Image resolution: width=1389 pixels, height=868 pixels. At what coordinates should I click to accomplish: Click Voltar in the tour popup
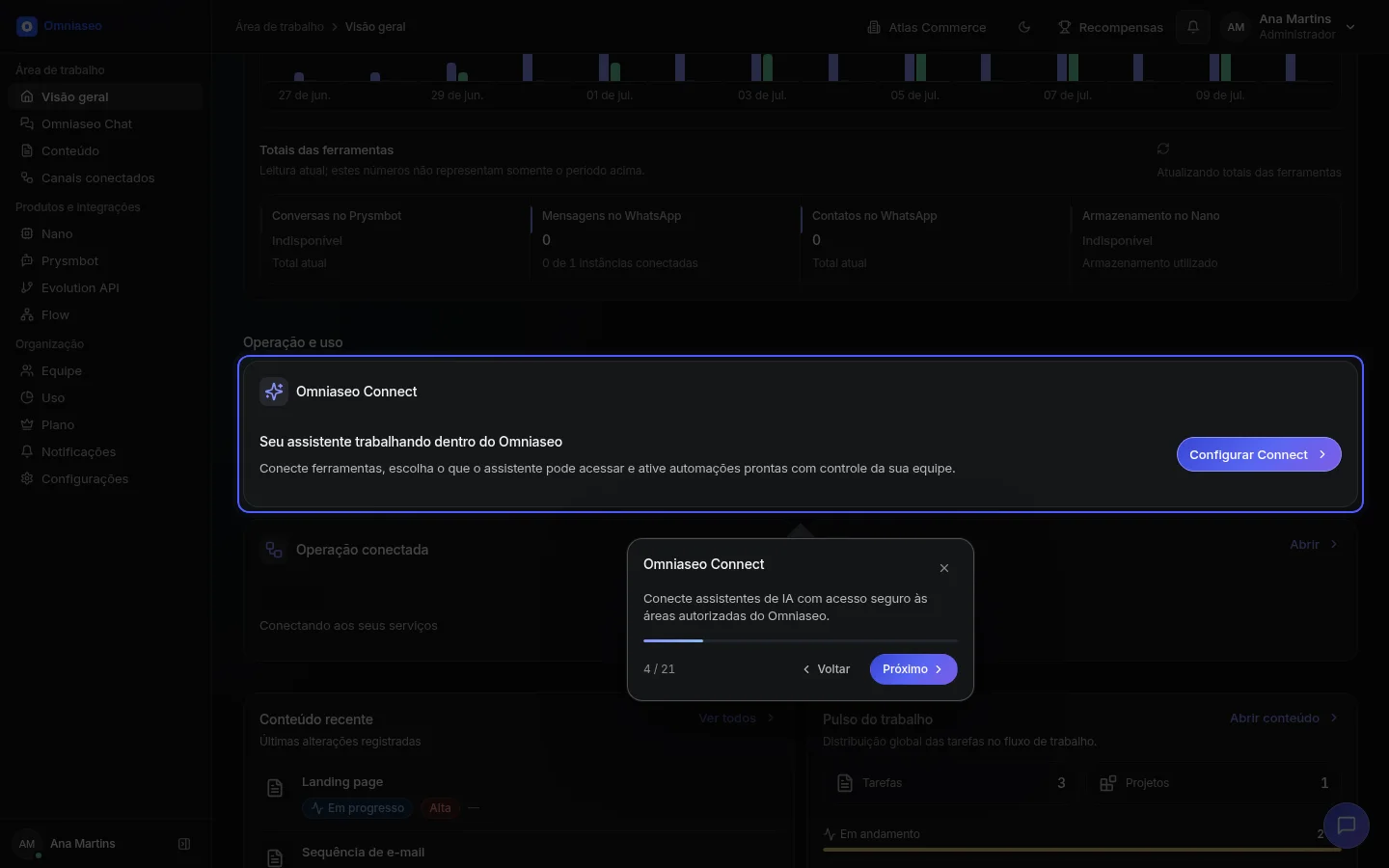[x=827, y=669]
